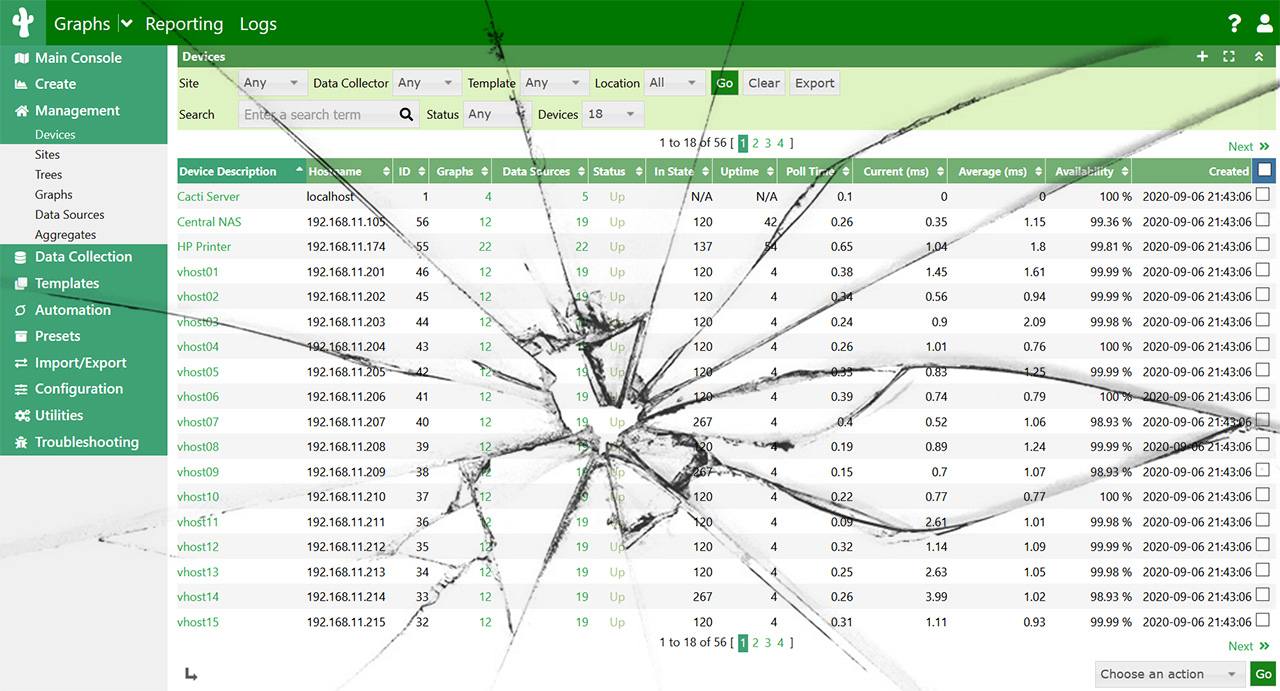Image resolution: width=1280 pixels, height=691 pixels.
Task: Collapse the Devices panel with the chevron icon
Action: 1256,57
